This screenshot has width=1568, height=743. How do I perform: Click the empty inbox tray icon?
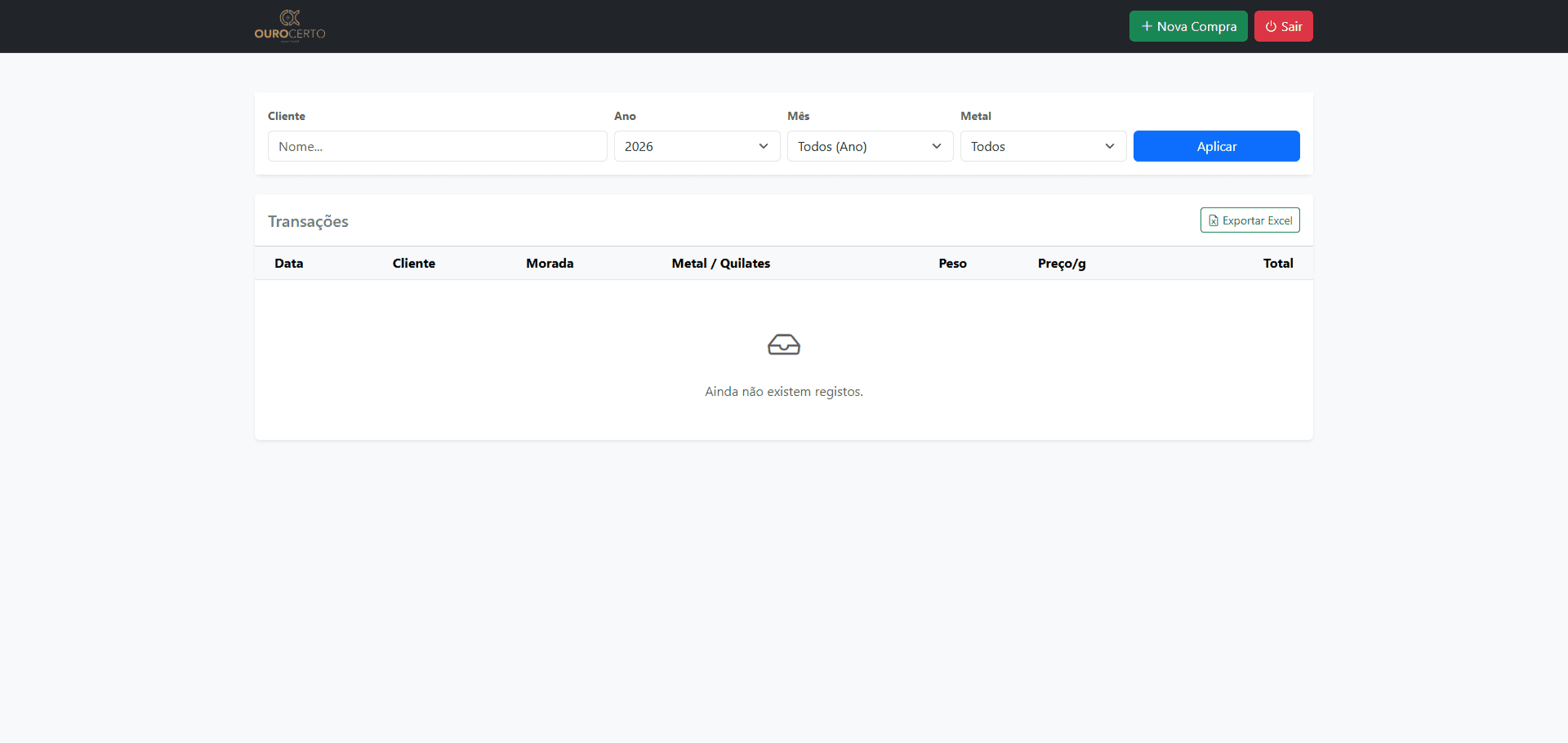tap(783, 345)
